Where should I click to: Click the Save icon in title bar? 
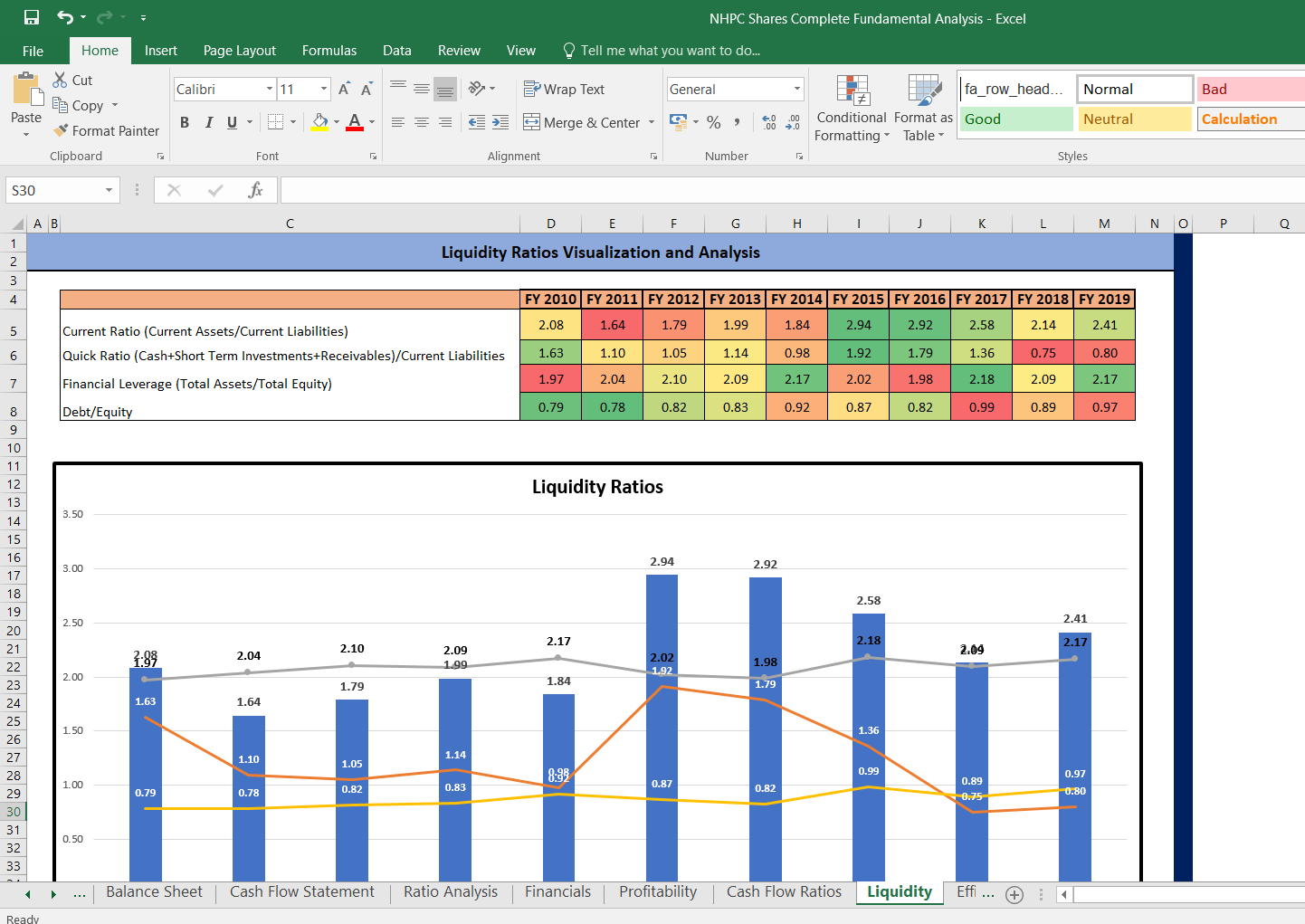(32, 17)
